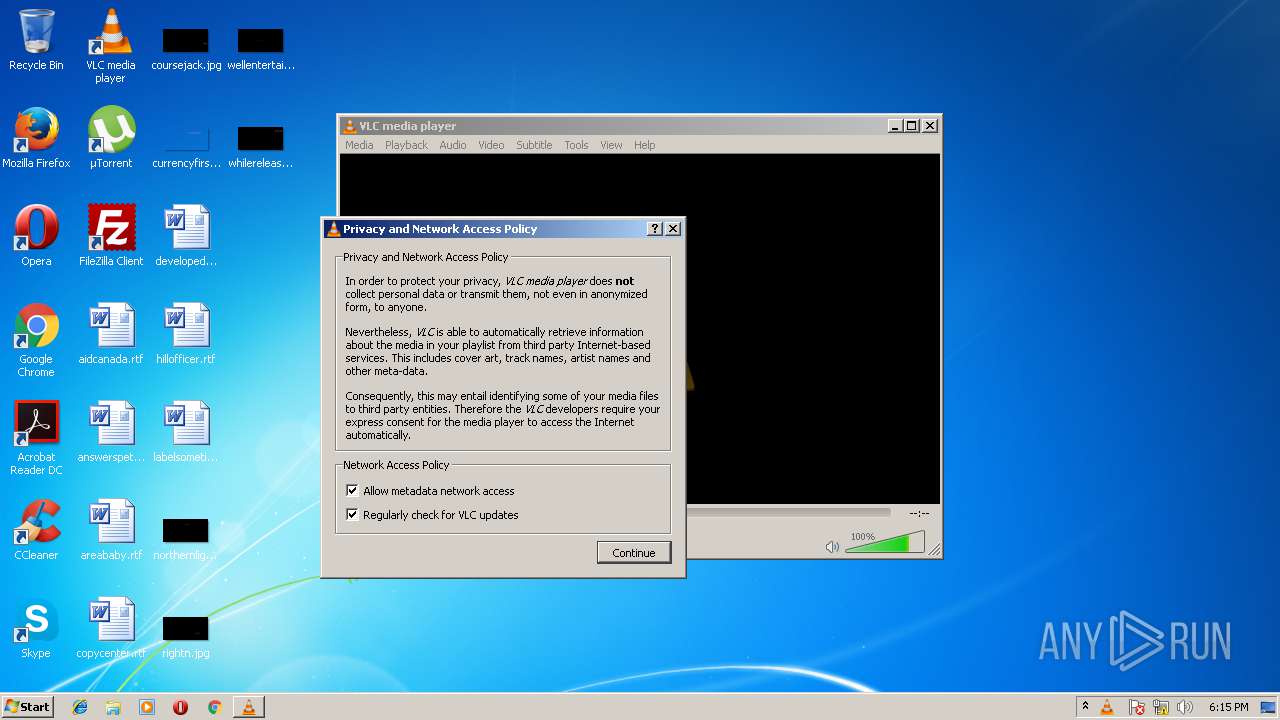Open the Media menu in VLC

(359, 145)
